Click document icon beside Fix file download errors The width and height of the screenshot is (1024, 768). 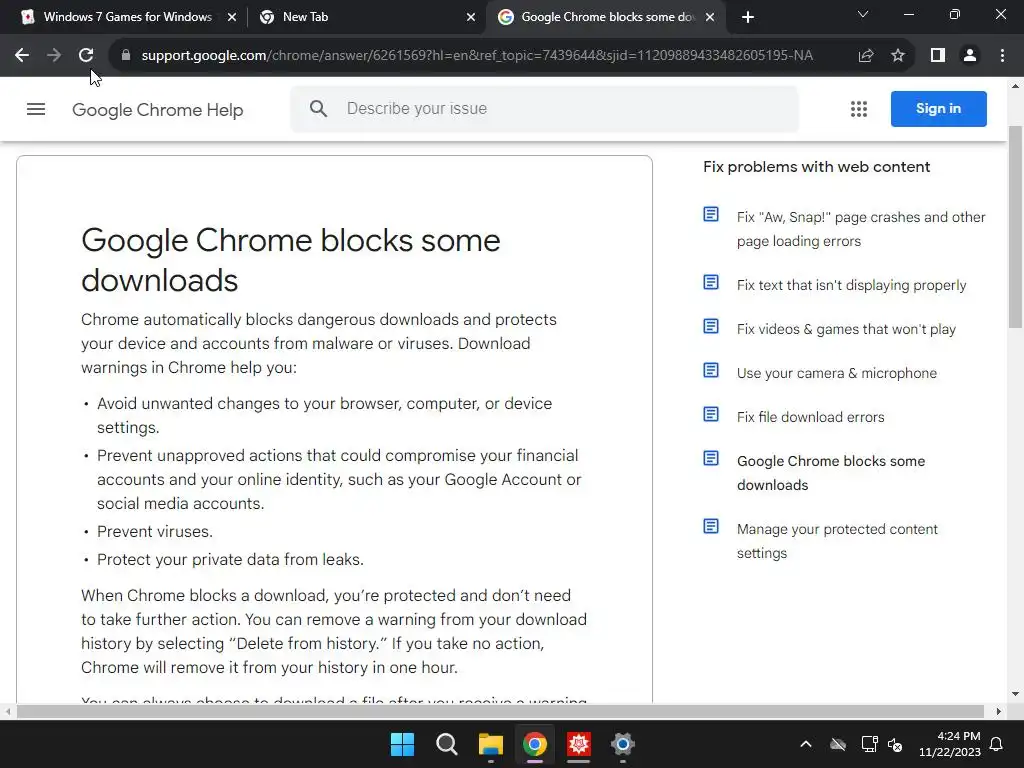point(711,414)
